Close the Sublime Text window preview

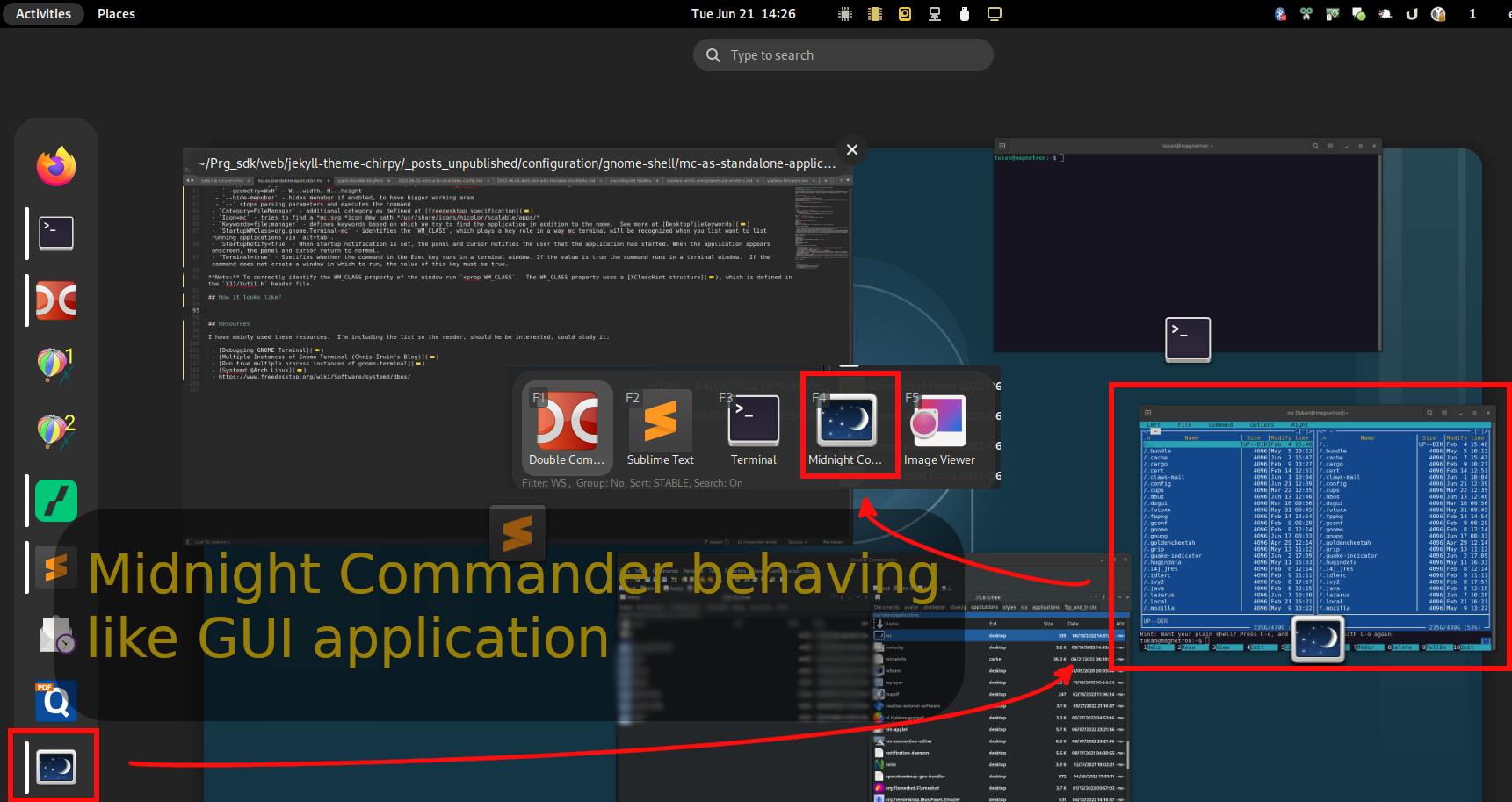tap(851, 149)
